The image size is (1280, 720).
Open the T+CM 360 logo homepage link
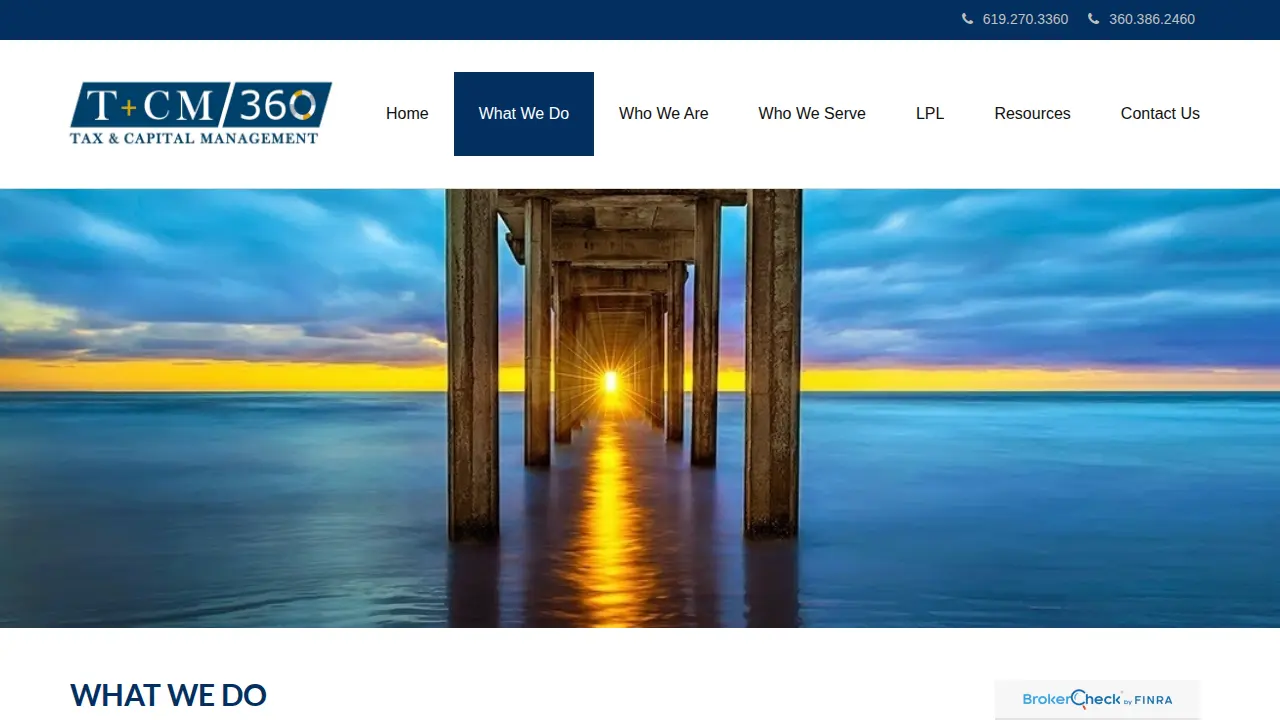pyautogui.click(x=201, y=113)
